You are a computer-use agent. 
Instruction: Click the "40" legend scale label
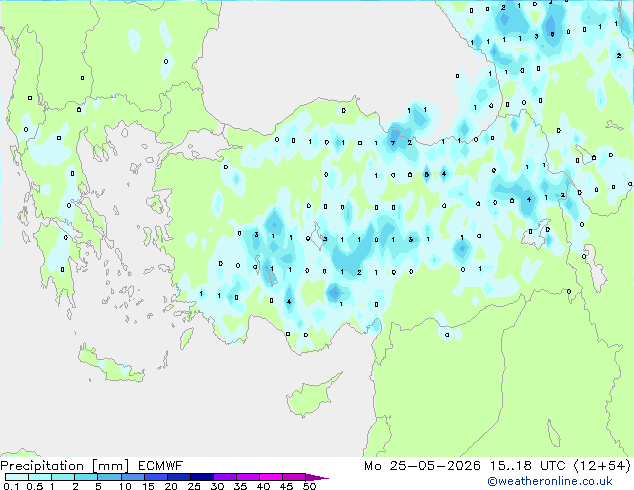click(263, 486)
